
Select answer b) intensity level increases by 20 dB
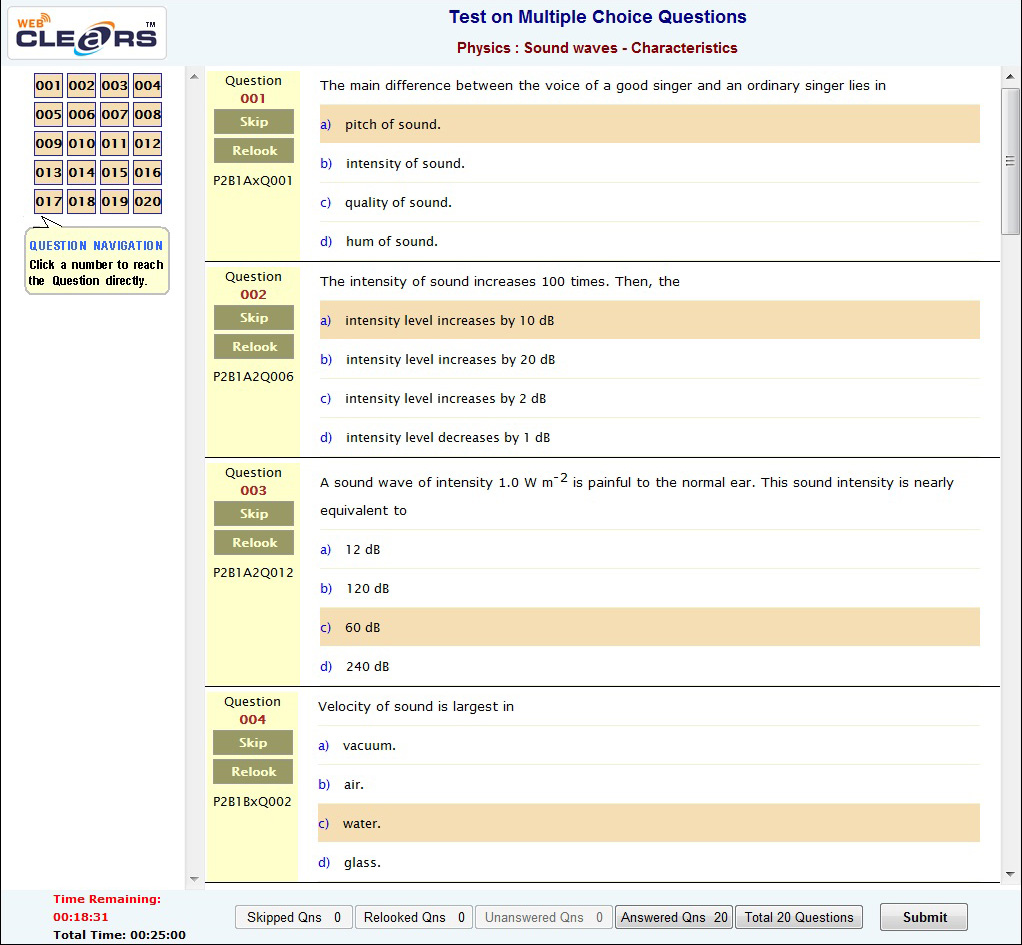tap(649, 360)
